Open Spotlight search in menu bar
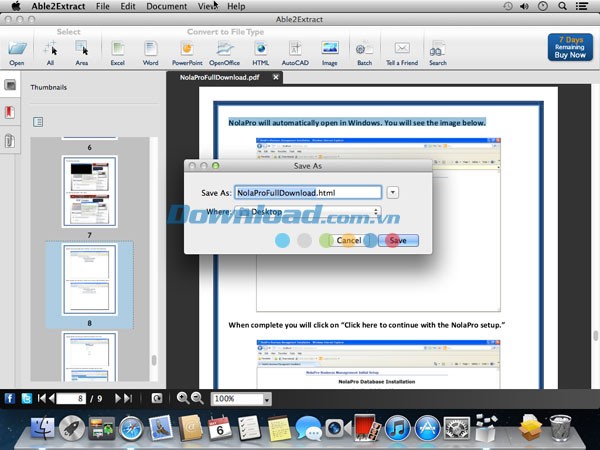600x450 pixels. pos(562,6)
